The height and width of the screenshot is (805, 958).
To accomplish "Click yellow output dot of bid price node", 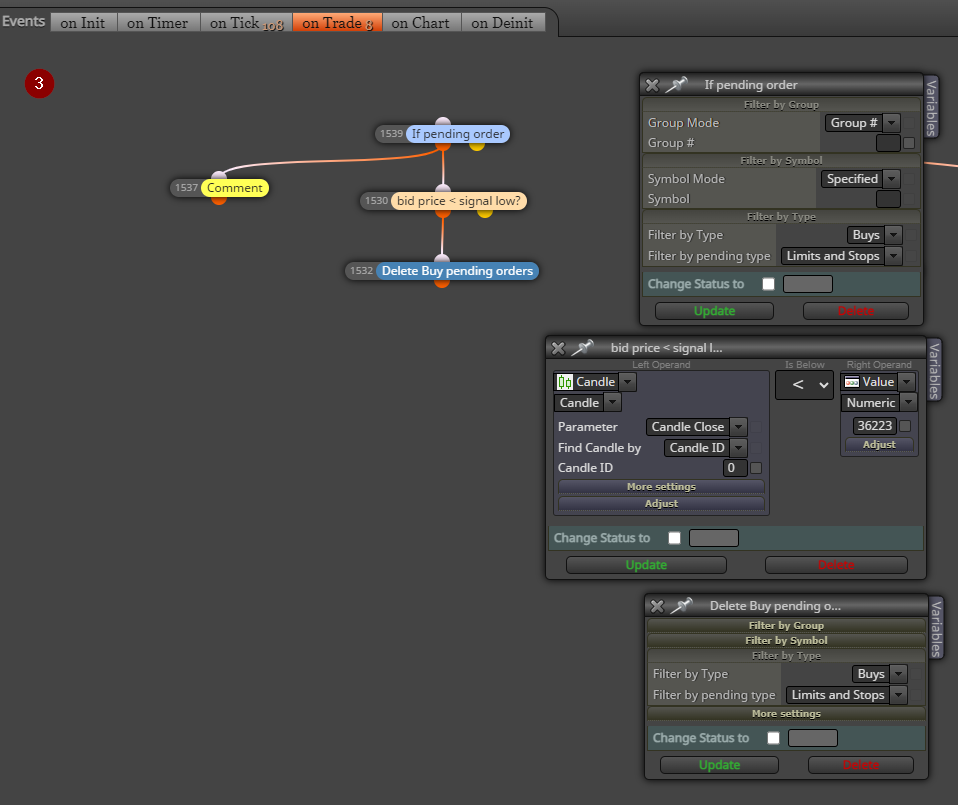I will click(x=484, y=213).
